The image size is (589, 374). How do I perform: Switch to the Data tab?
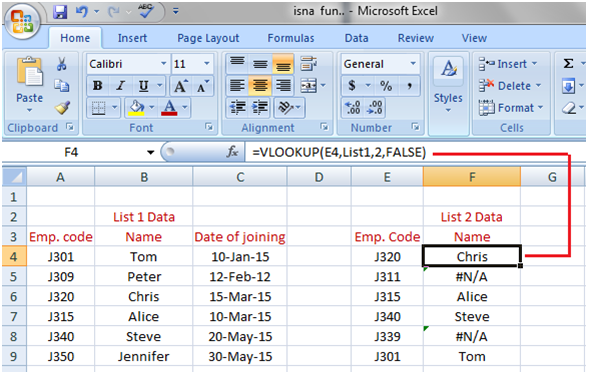[x=356, y=38]
